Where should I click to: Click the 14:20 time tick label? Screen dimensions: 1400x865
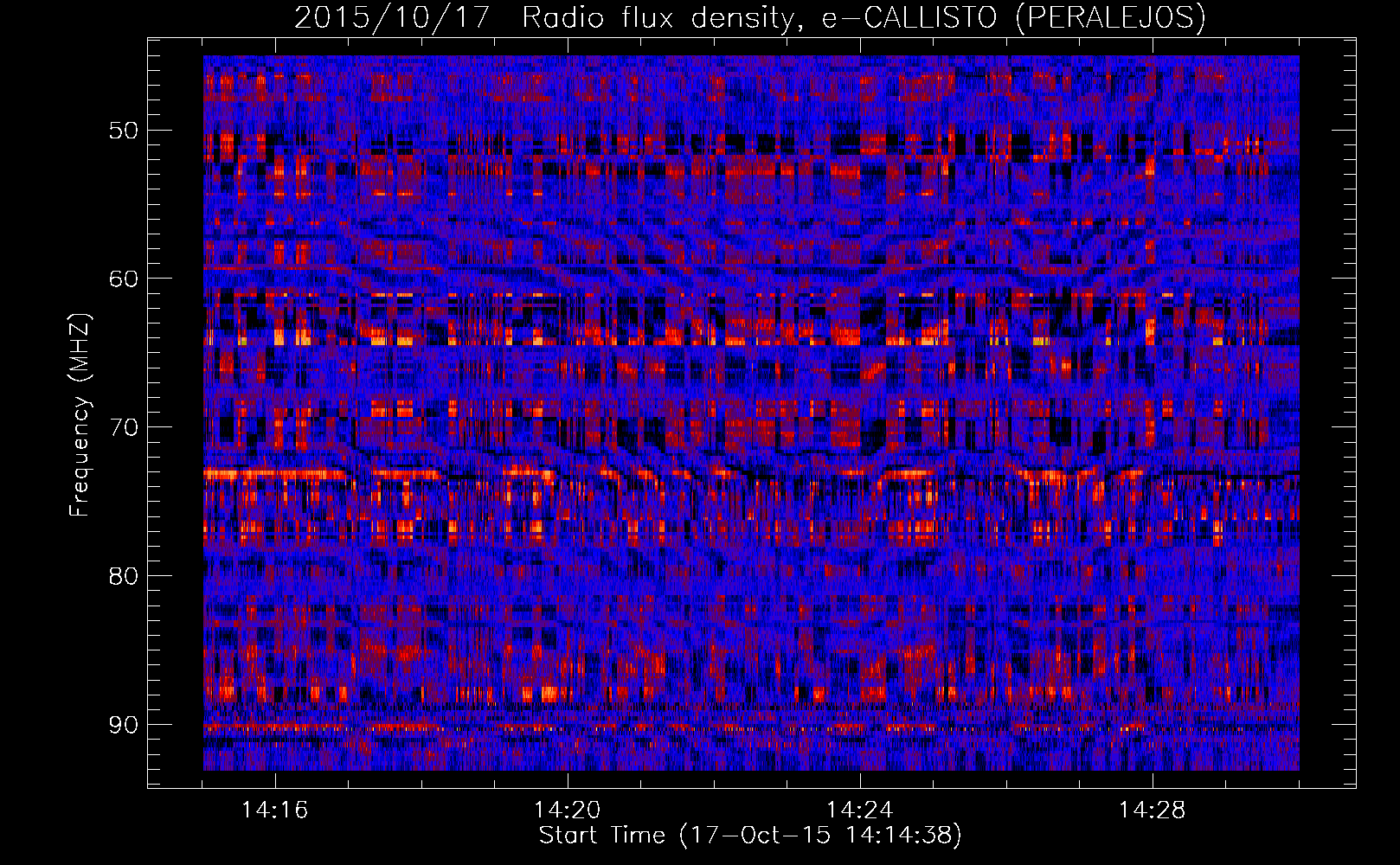pyautogui.click(x=568, y=811)
